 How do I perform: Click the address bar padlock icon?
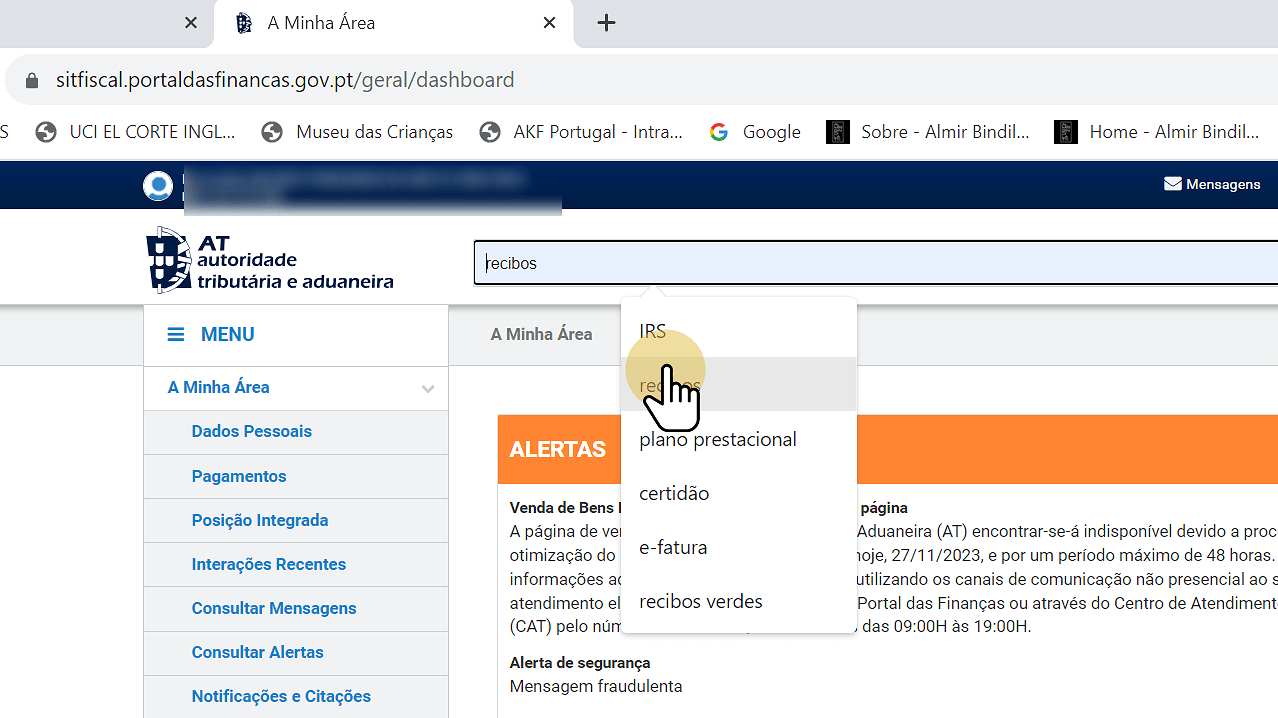point(32,80)
